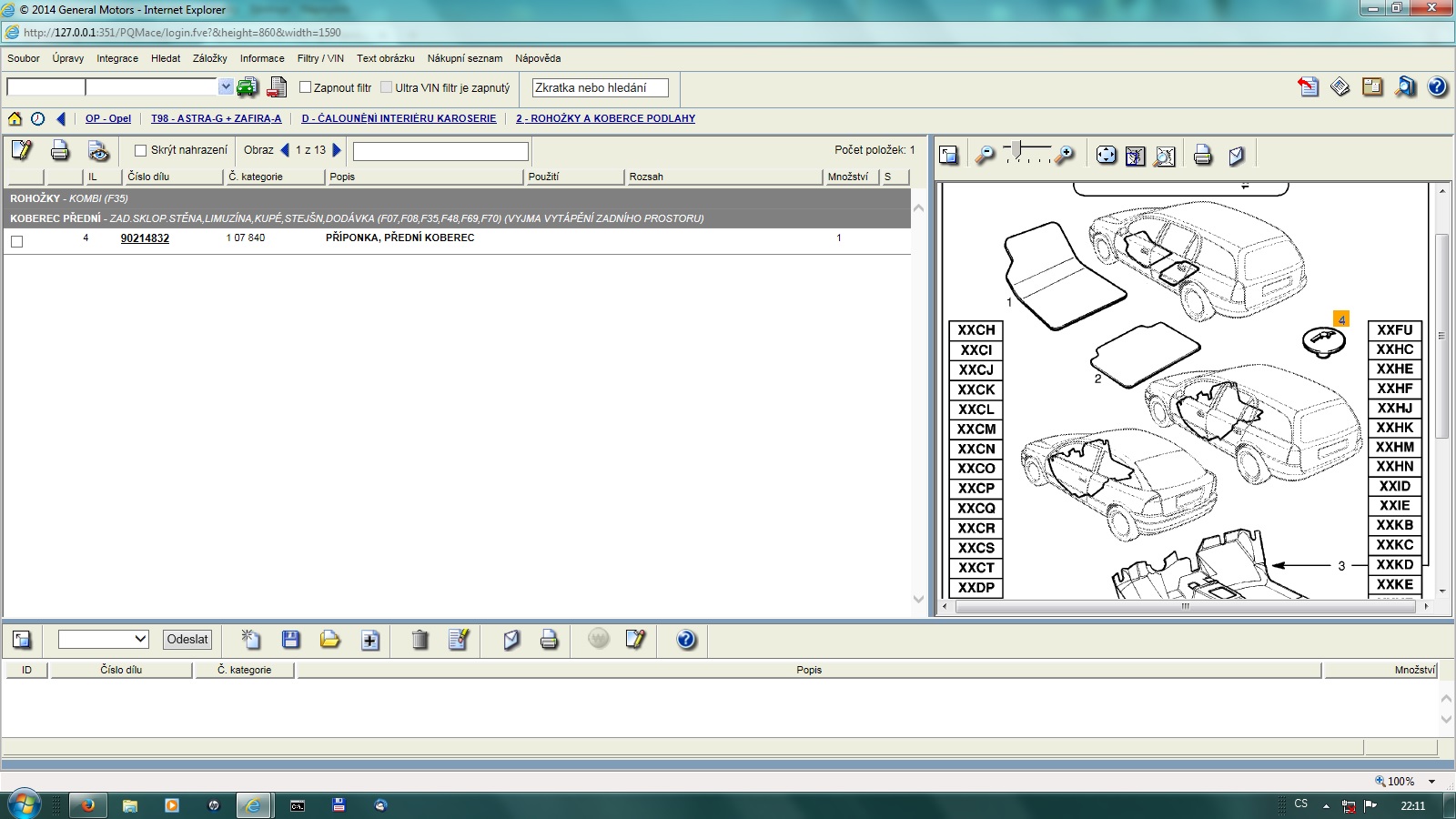
Task: Open the history clock icon
Action: pyautogui.click(x=37, y=118)
